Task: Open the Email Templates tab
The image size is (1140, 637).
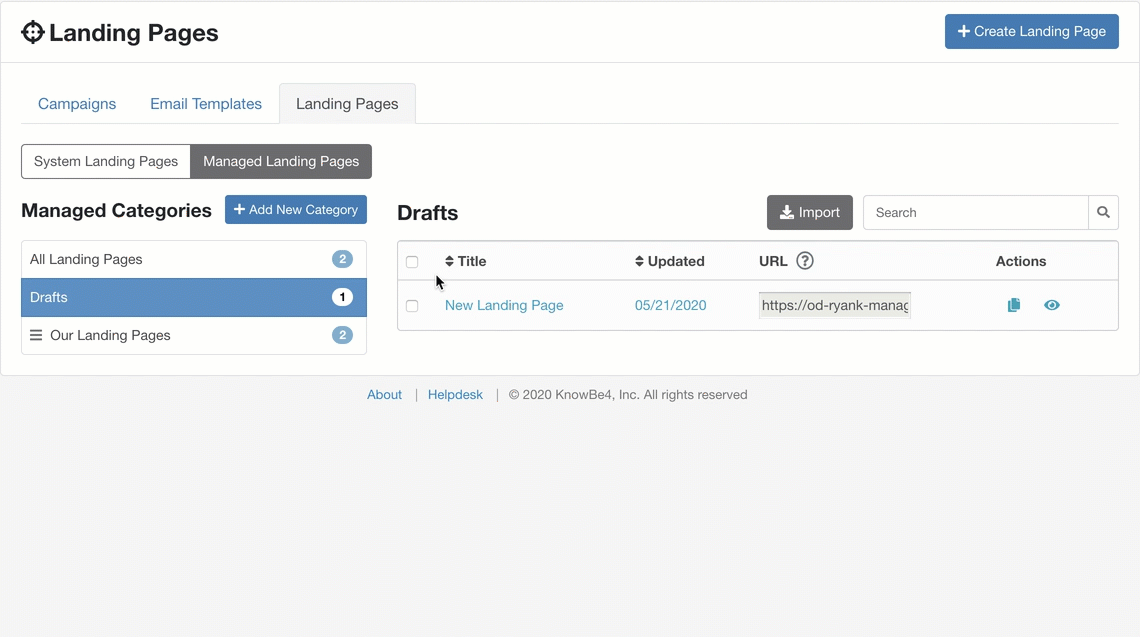Action: pyautogui.click(x=206, y=104)
